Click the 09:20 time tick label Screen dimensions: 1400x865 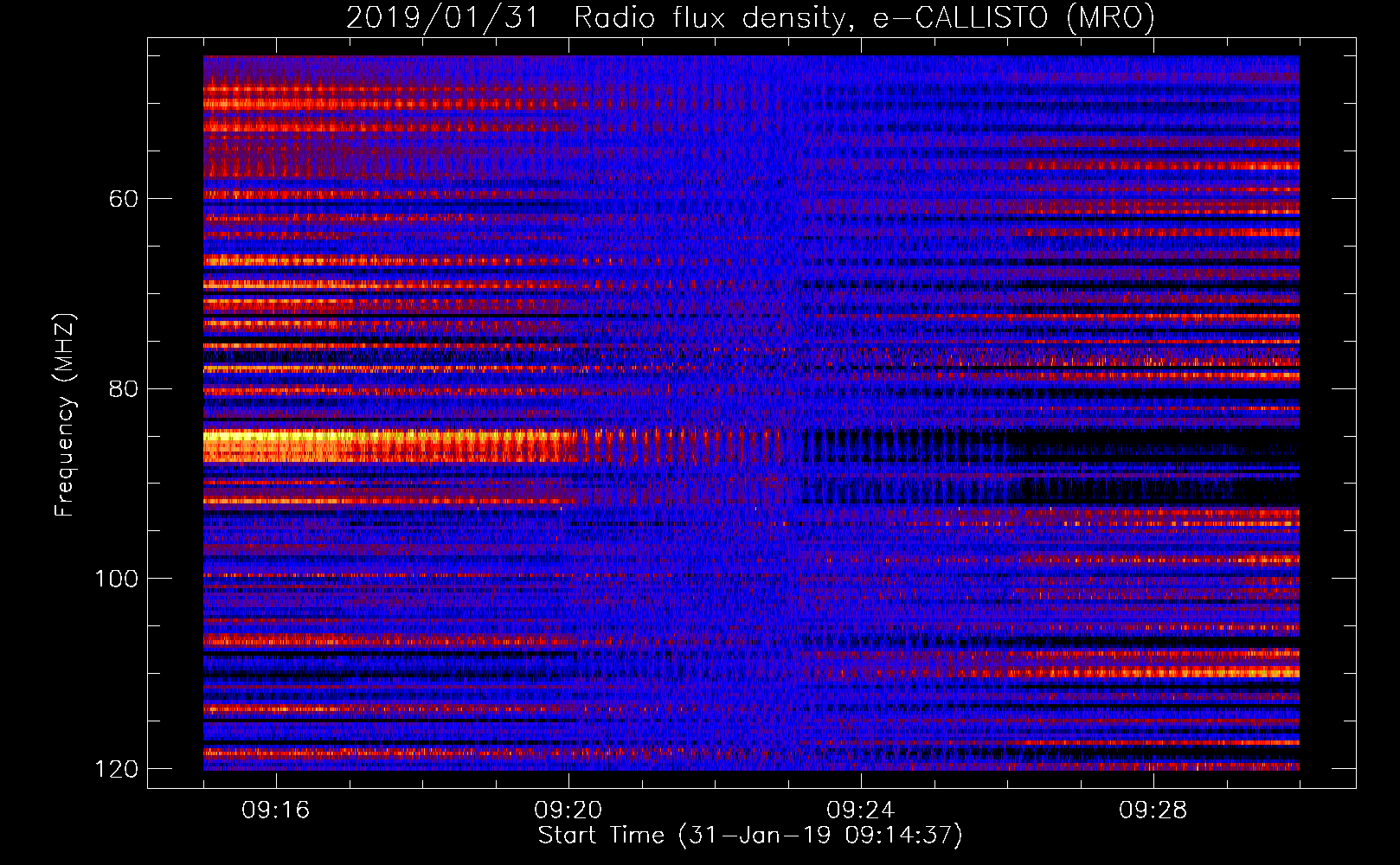tap(568, 811)
